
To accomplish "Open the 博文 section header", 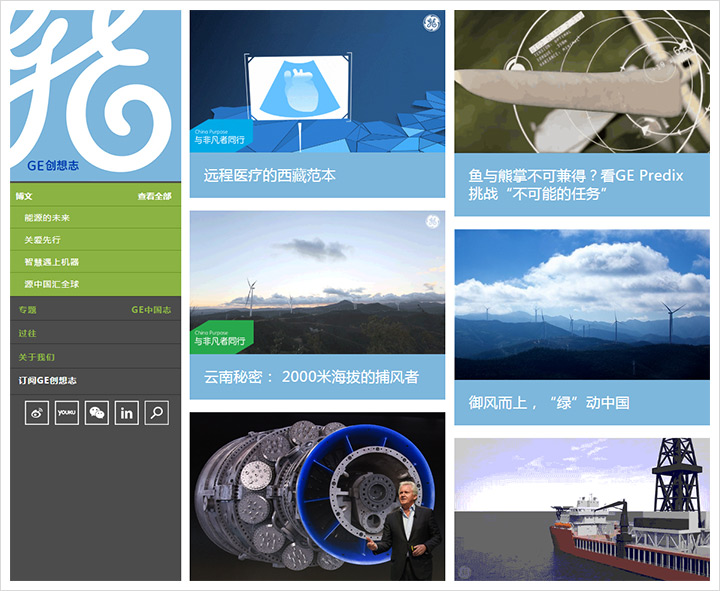I will (x=24, y=196).
